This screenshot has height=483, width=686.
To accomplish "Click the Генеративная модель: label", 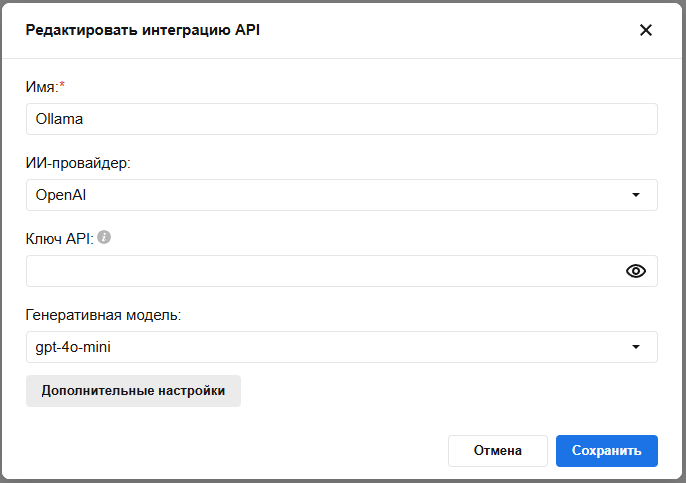I will coord(103,315).
